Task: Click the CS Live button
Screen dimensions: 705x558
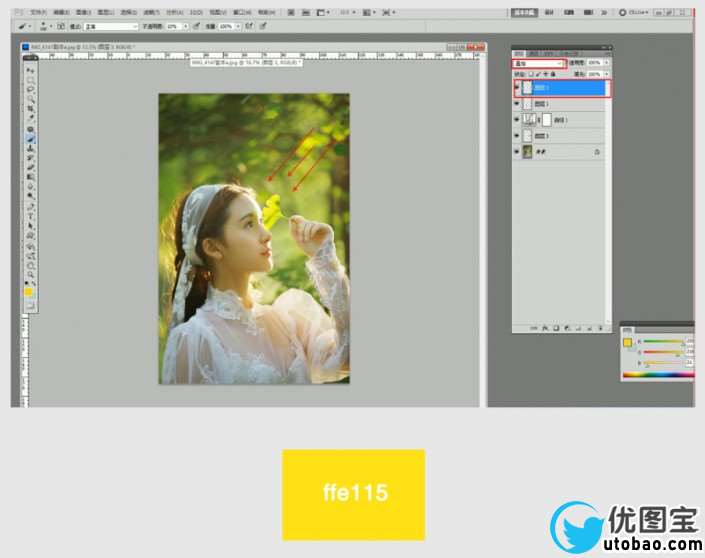Action: coord(636,12)
